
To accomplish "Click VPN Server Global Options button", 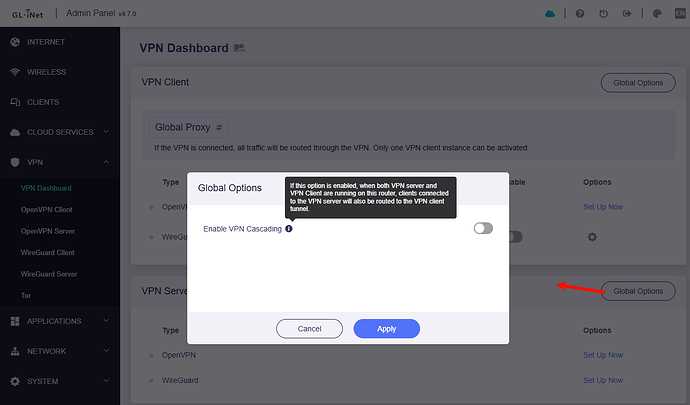I will (638, 291).
